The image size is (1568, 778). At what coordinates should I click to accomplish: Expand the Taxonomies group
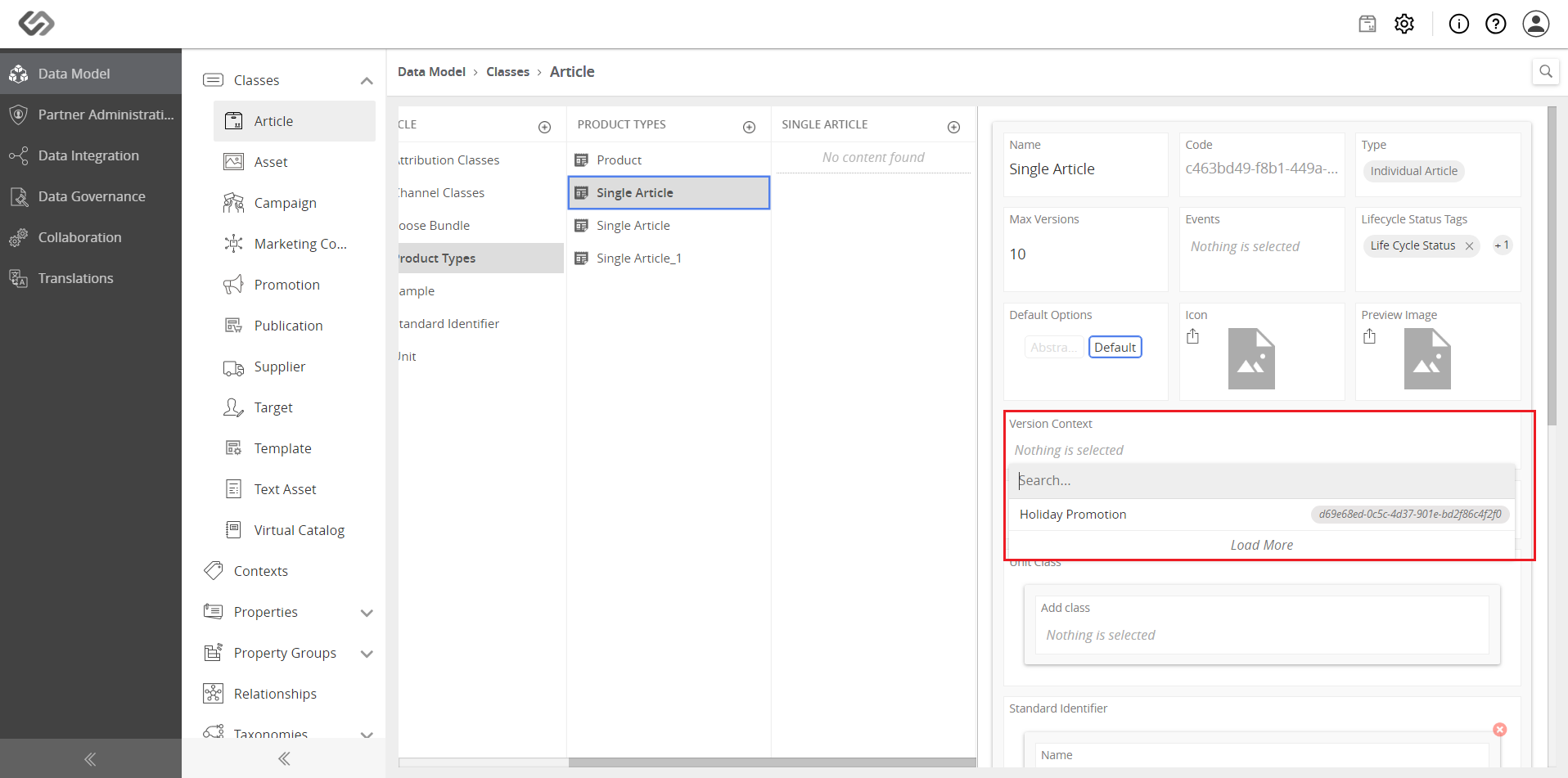pos(367,735)
